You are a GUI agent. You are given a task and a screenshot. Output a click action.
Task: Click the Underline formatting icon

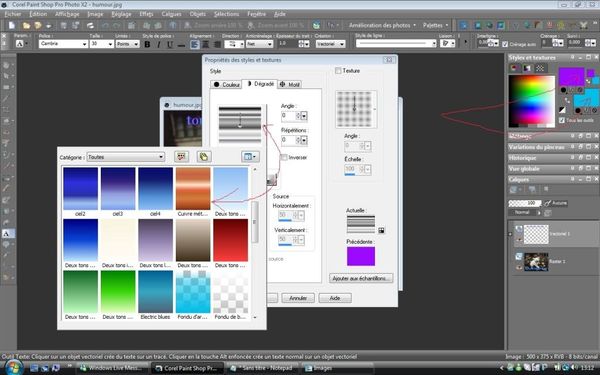(170, 44)
